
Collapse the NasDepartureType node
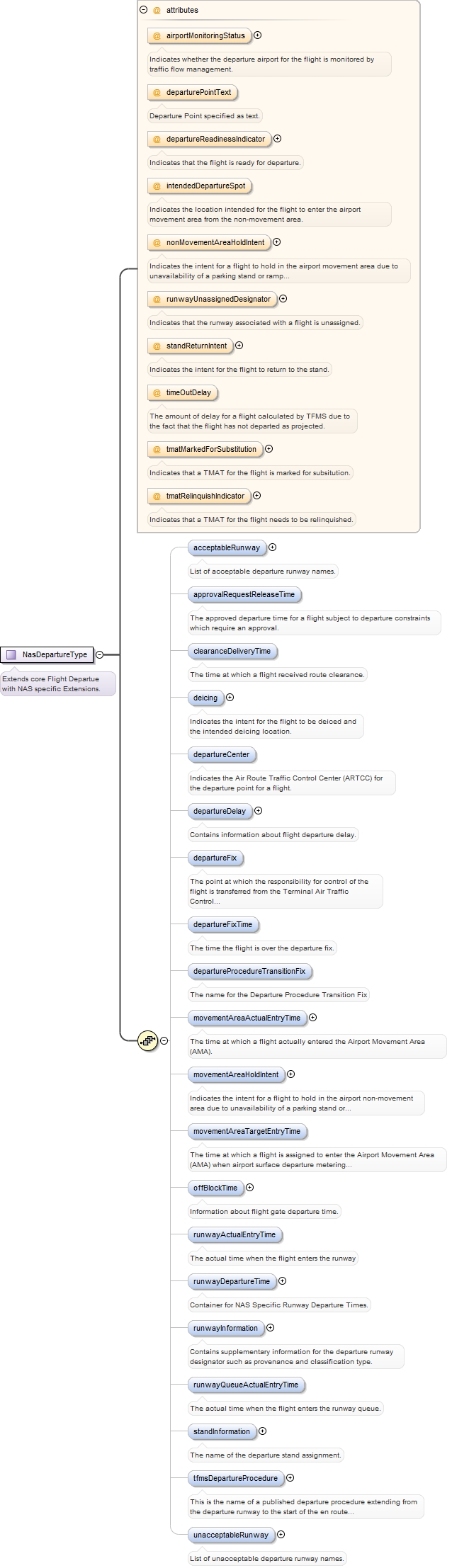point(100,654)
